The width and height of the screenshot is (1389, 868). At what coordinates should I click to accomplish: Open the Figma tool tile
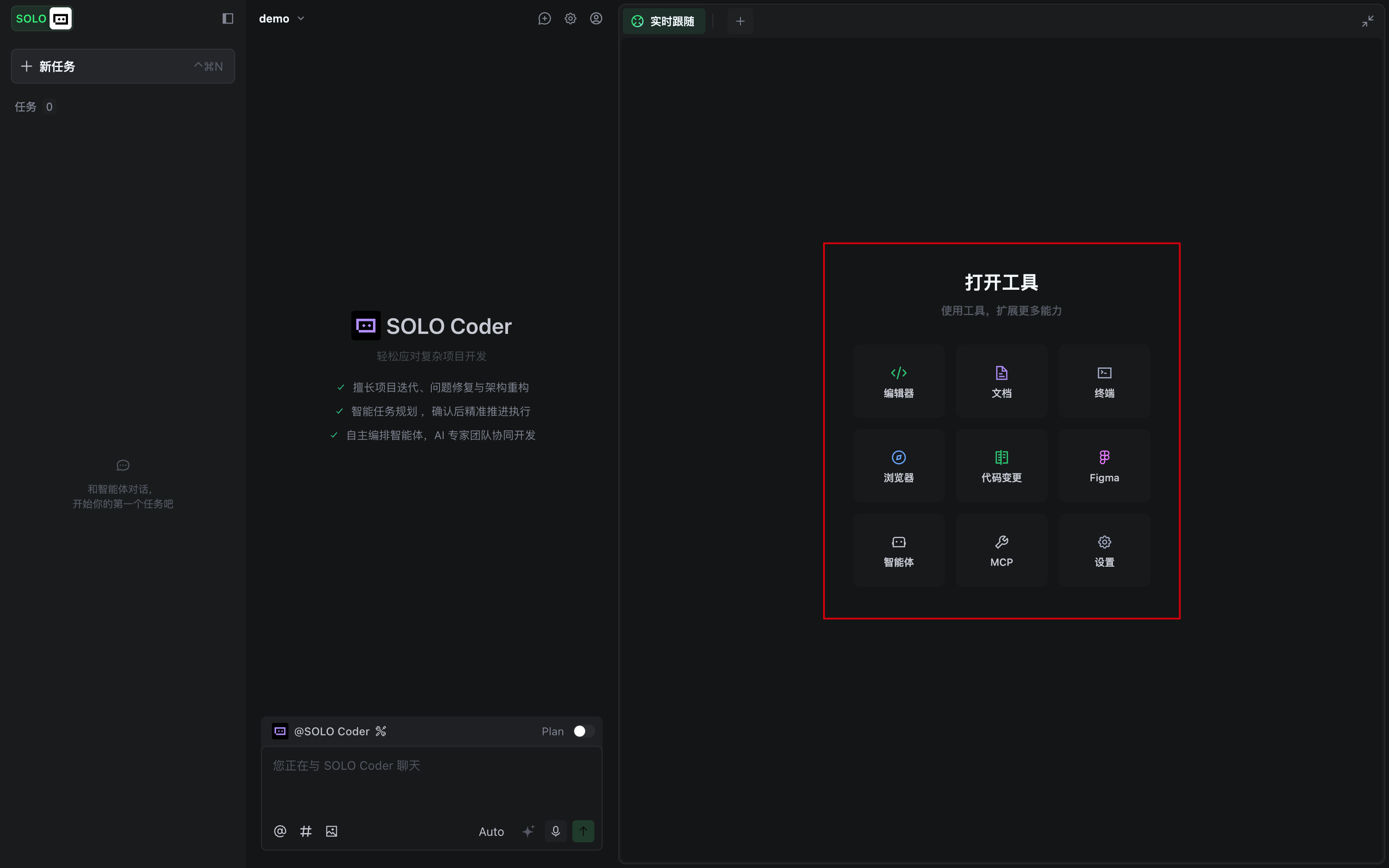[x=1104, y=466]
